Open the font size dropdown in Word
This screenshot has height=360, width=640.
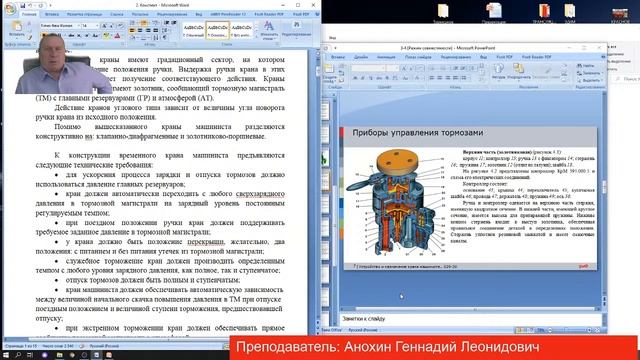coord(97,26)
